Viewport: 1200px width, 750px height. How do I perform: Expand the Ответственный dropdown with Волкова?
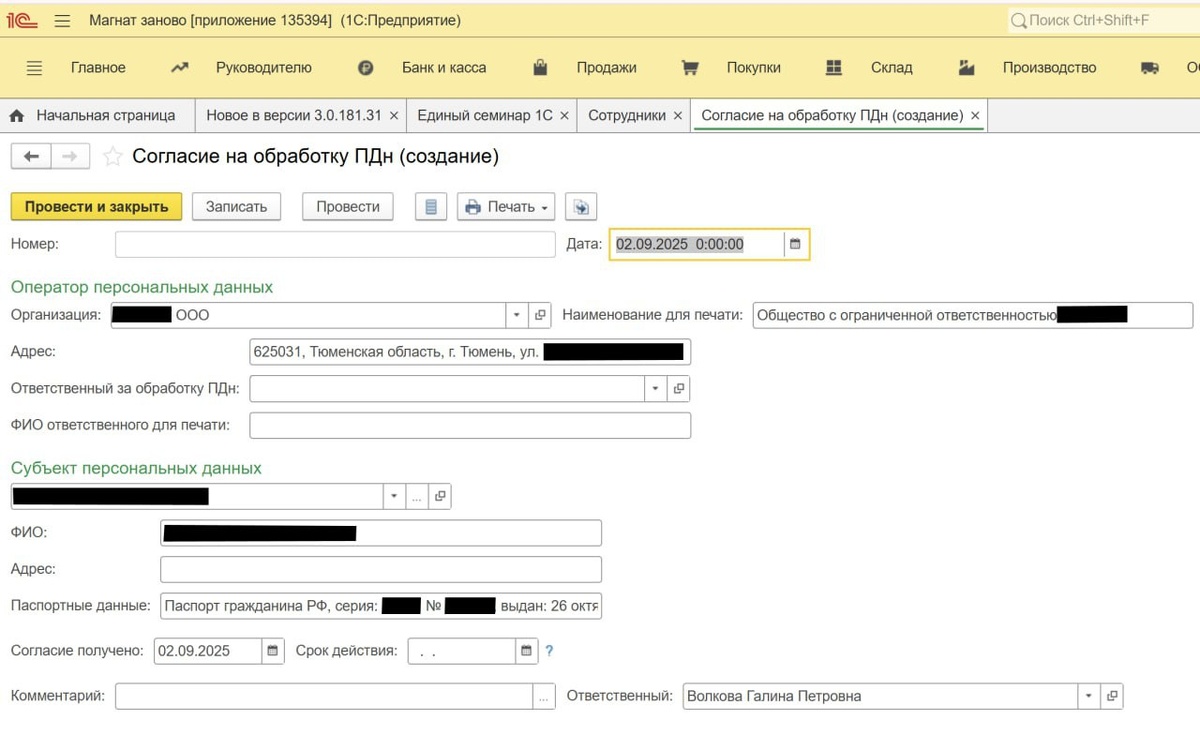(x=1088, y=696)
